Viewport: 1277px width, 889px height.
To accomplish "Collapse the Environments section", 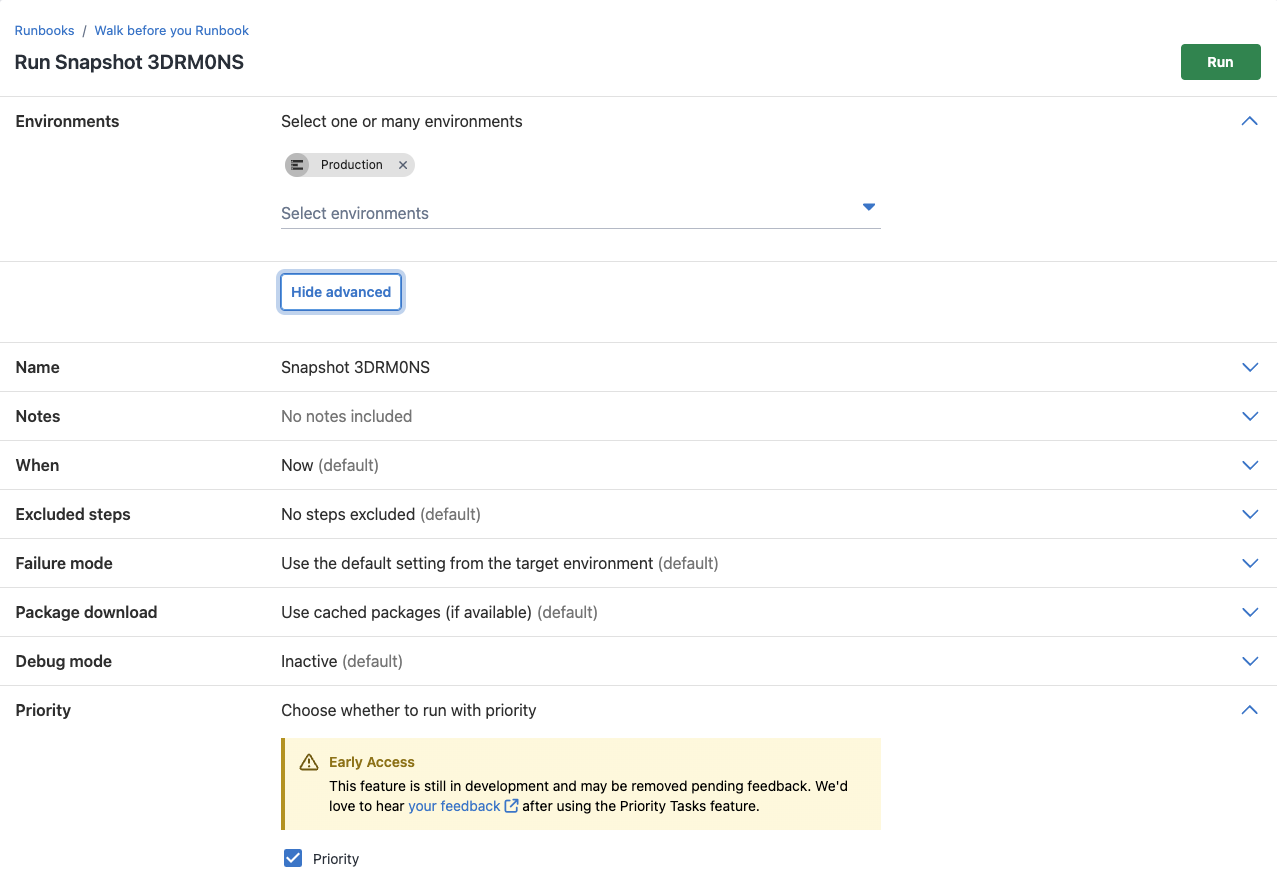I will click(x=1249, y=121).
